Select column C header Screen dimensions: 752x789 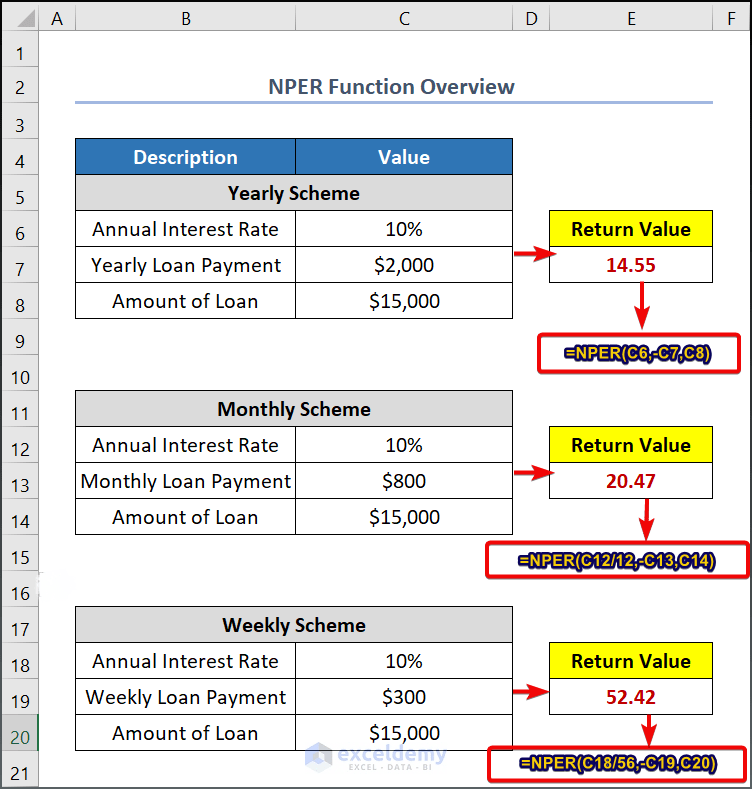(404, 19)
